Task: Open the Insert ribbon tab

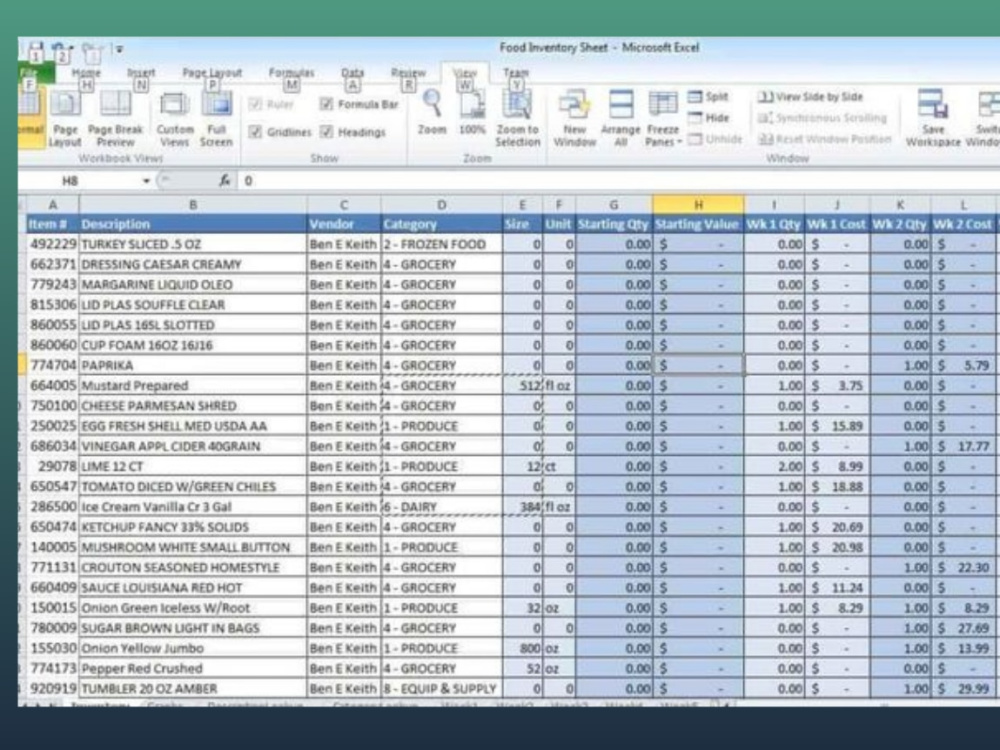Action: 141,73
